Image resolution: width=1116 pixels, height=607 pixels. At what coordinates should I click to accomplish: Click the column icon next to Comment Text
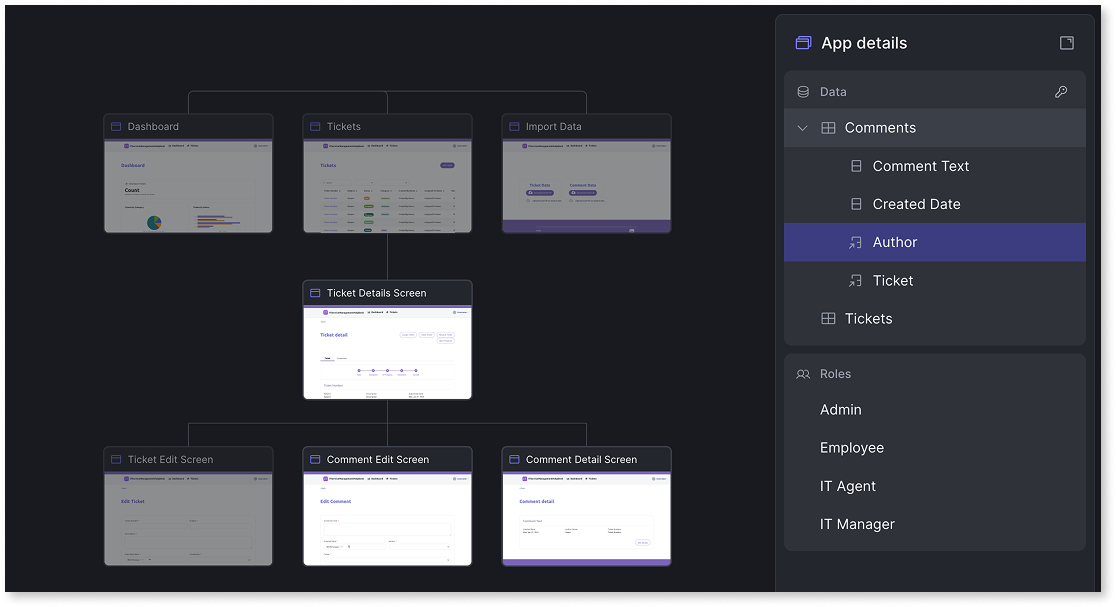pyautogui.click(x=856, y=167)
